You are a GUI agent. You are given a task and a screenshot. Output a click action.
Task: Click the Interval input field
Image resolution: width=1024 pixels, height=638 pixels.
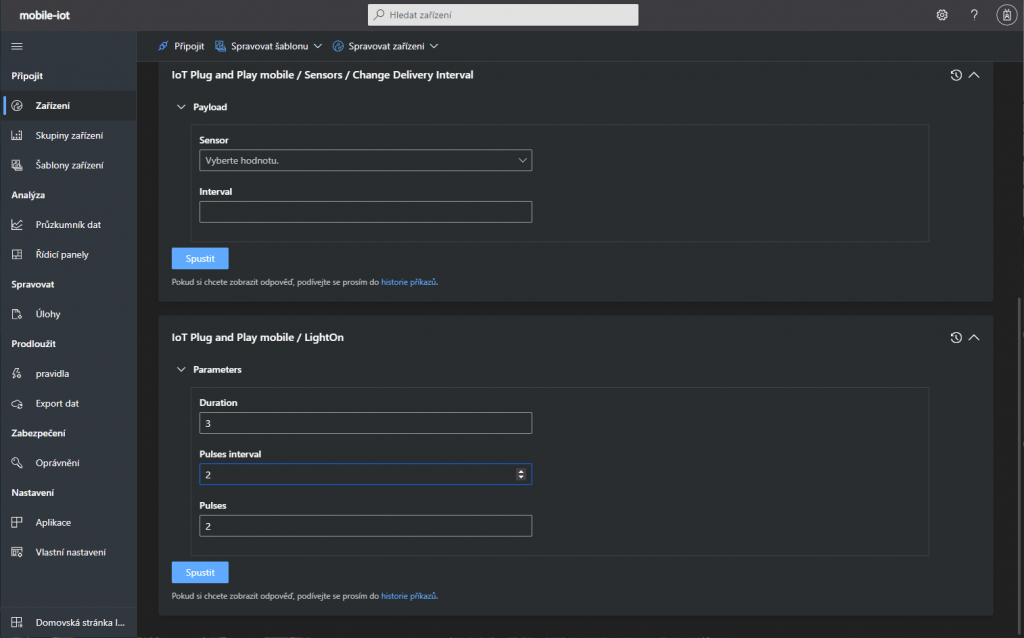pos(365,212)
